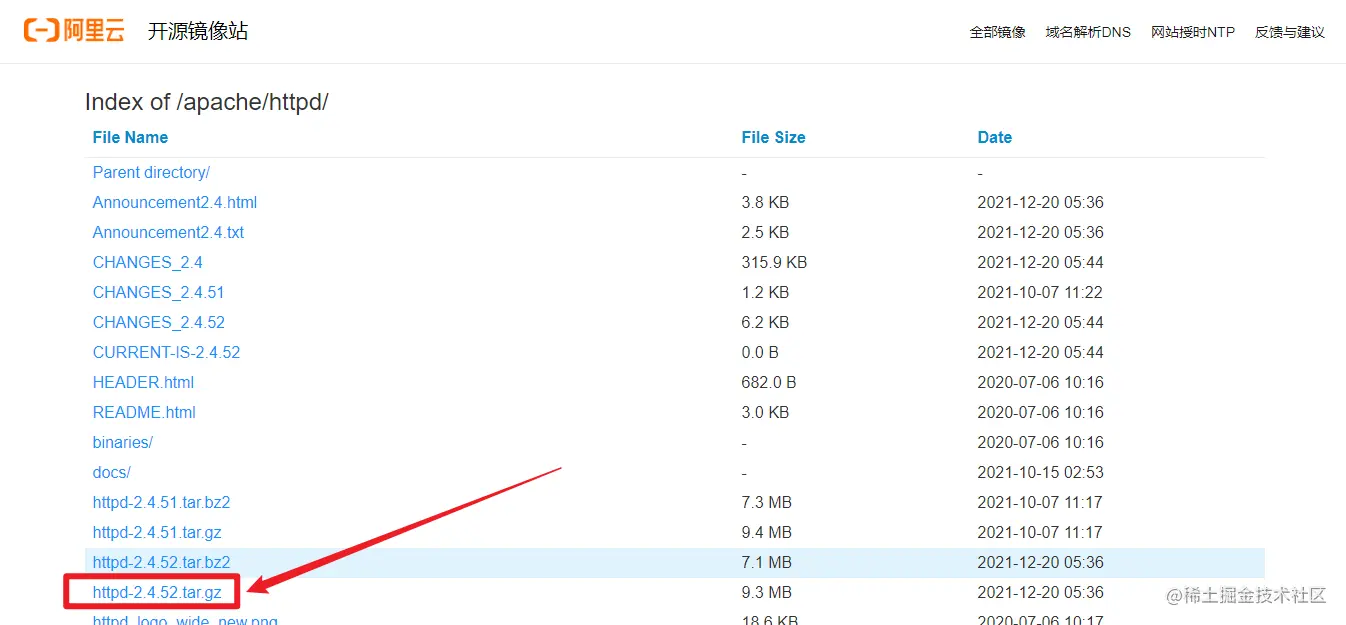1346x625 pixels.
Task: Open the 开源镜像站 site title
Action: click(x=198, y=31)
